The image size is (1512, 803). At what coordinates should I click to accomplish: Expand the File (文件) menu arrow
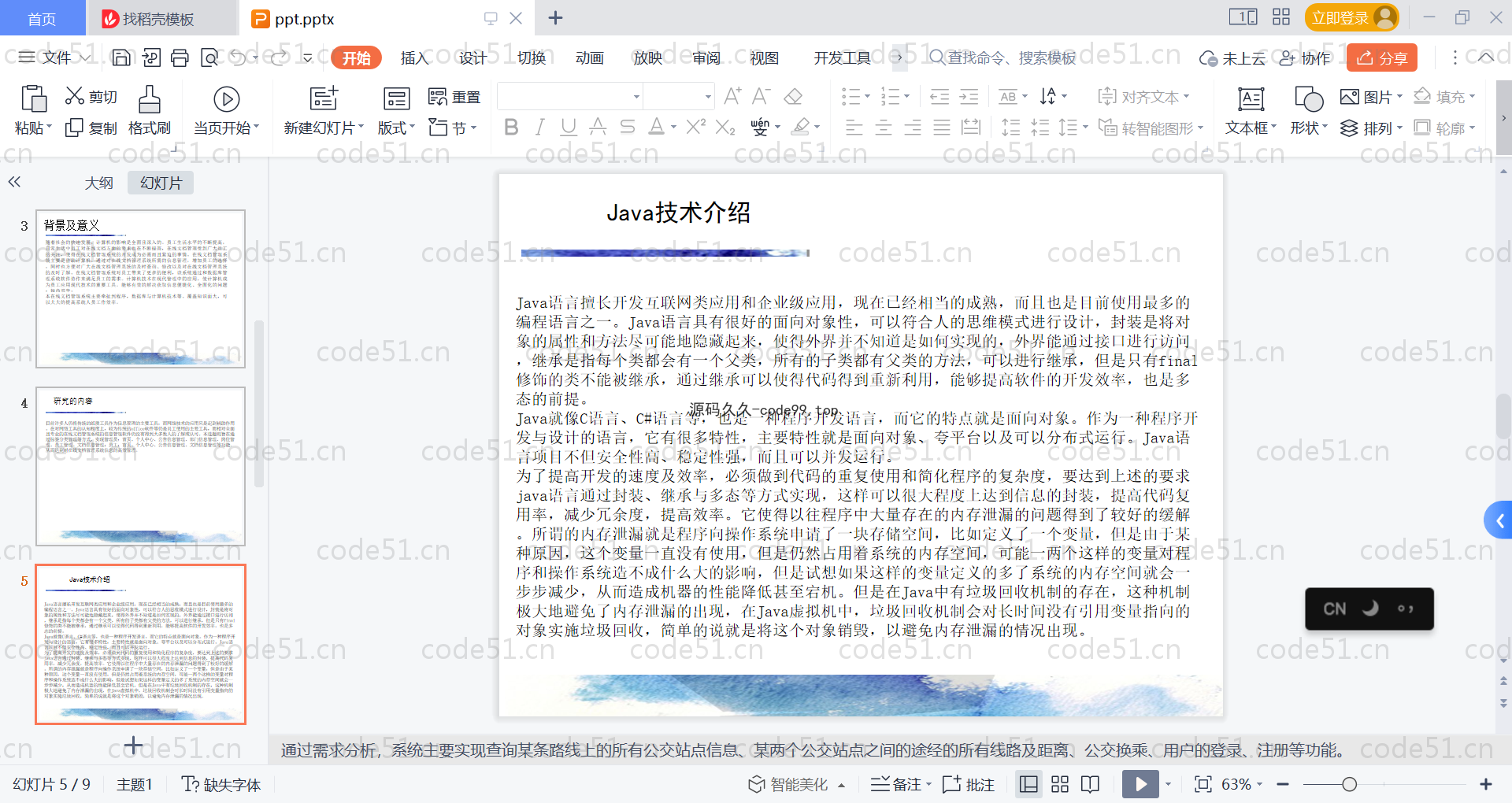[84, 57]
